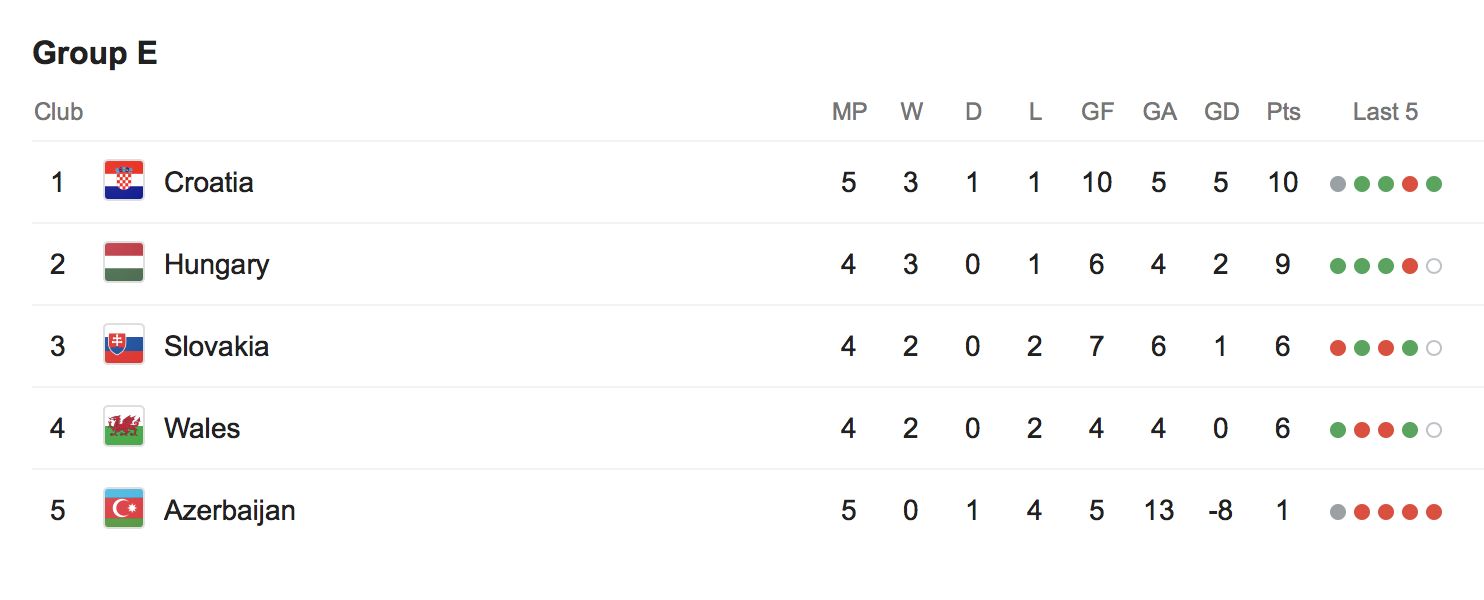
Task: Click the Croatia flag icon
Action: click(x=124, y=181)
